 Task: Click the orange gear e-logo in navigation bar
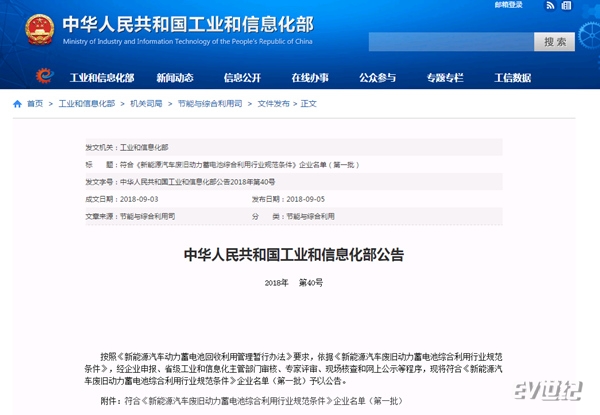tap(45, 75)
